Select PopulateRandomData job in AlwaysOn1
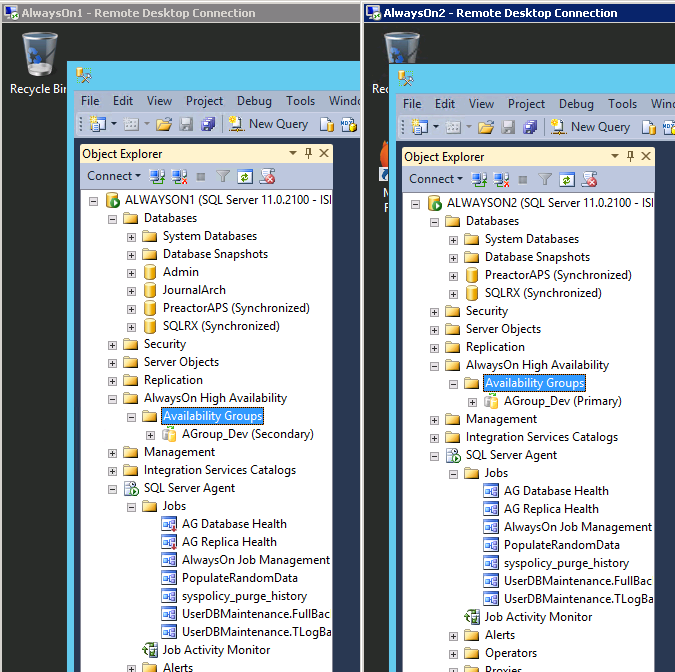675x672 pixels. (240, 578)
